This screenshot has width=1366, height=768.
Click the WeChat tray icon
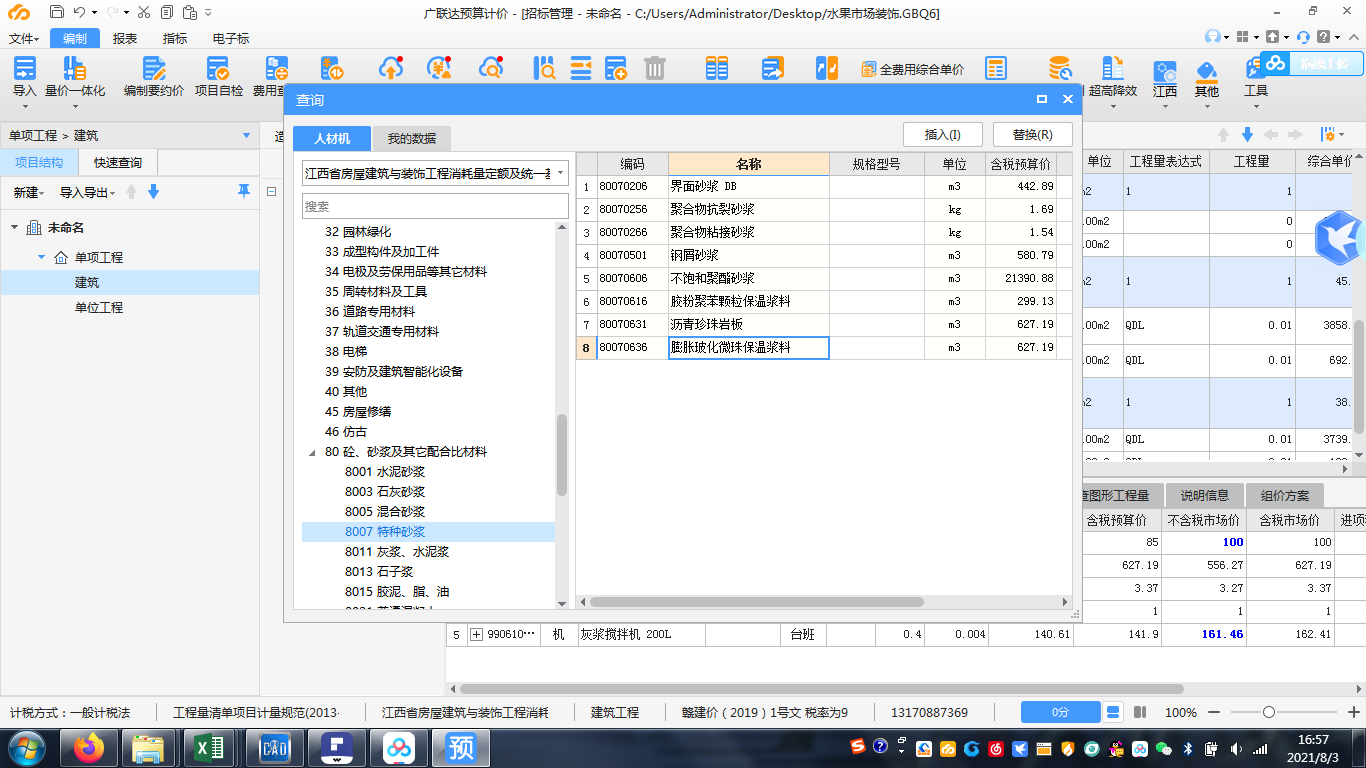coord(1164,748)
